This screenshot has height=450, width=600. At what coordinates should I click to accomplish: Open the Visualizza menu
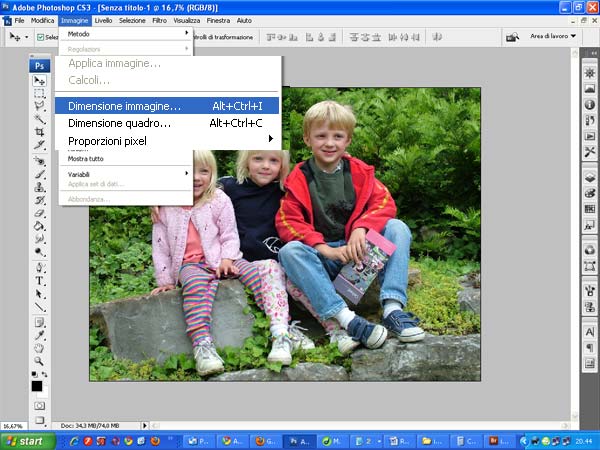pos(187,21)
